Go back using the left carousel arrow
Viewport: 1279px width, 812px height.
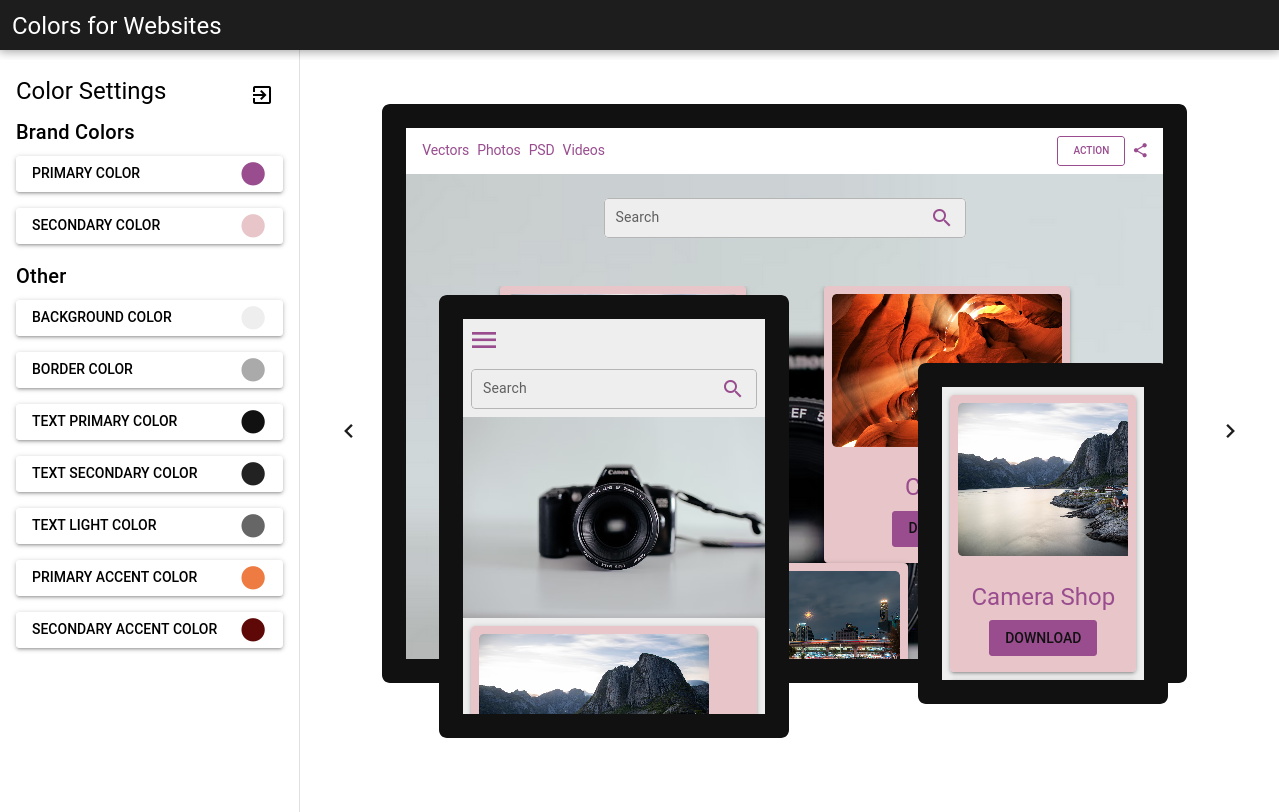pyautogui.click(x=348, y=431)
